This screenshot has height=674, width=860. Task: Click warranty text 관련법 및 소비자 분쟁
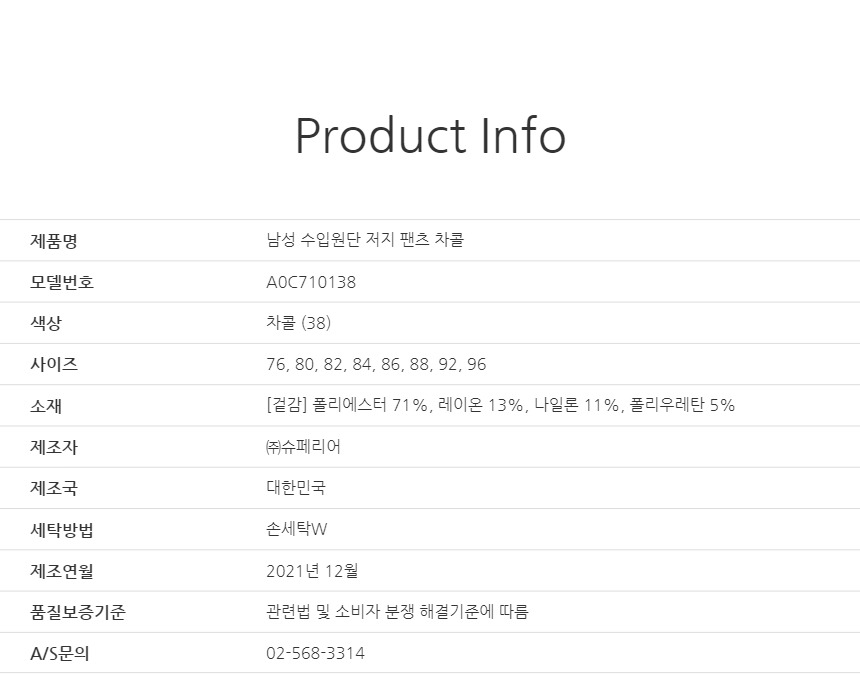click(340, 611)
